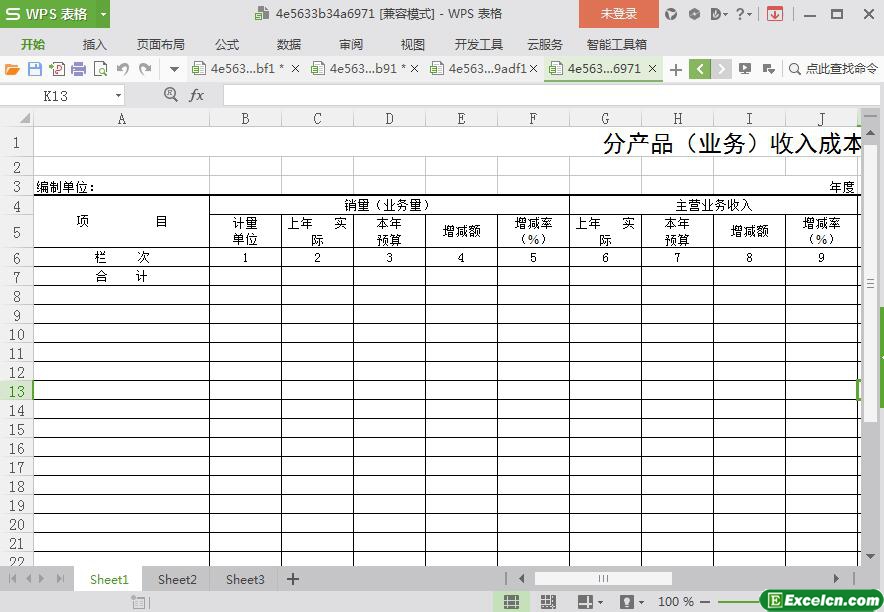Switch to the Sheet3 tab
This screenshot has width=884, height=612.
[x=245, y=579]
